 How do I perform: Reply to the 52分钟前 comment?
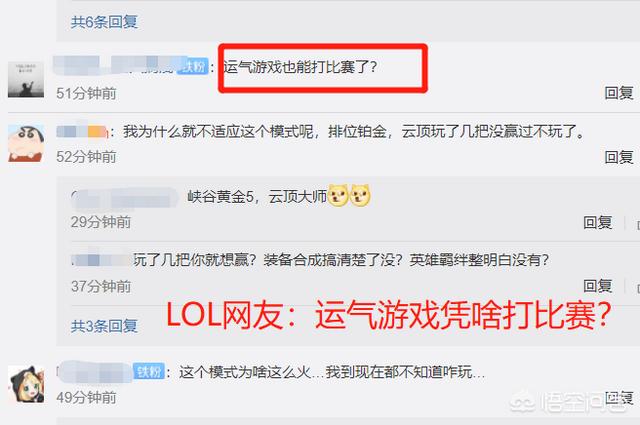619,157
